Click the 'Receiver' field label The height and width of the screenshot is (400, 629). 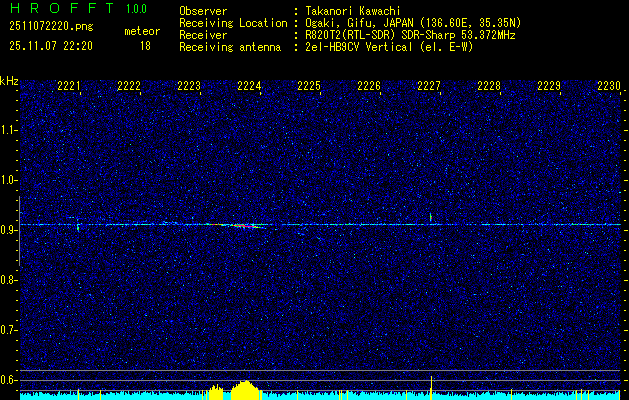[203, 35]
